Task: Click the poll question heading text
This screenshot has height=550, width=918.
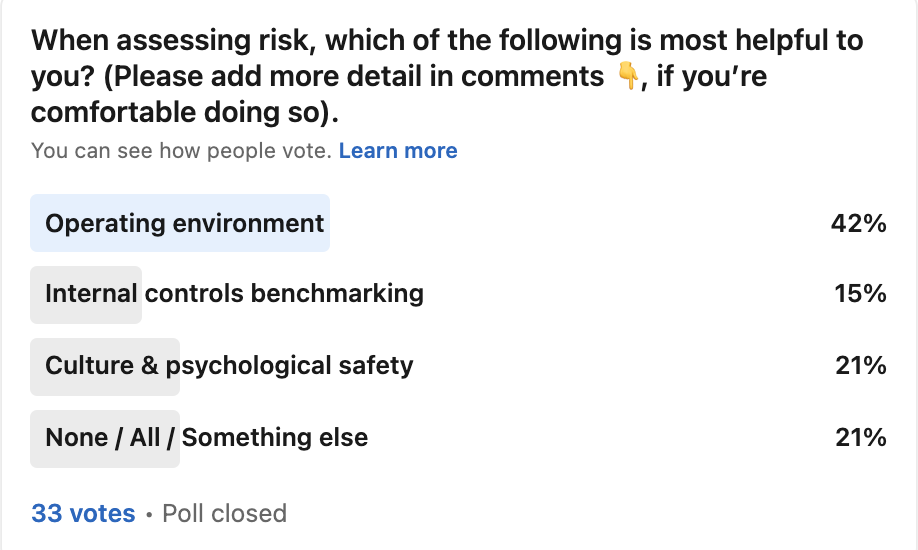Action: click(447, 76)
